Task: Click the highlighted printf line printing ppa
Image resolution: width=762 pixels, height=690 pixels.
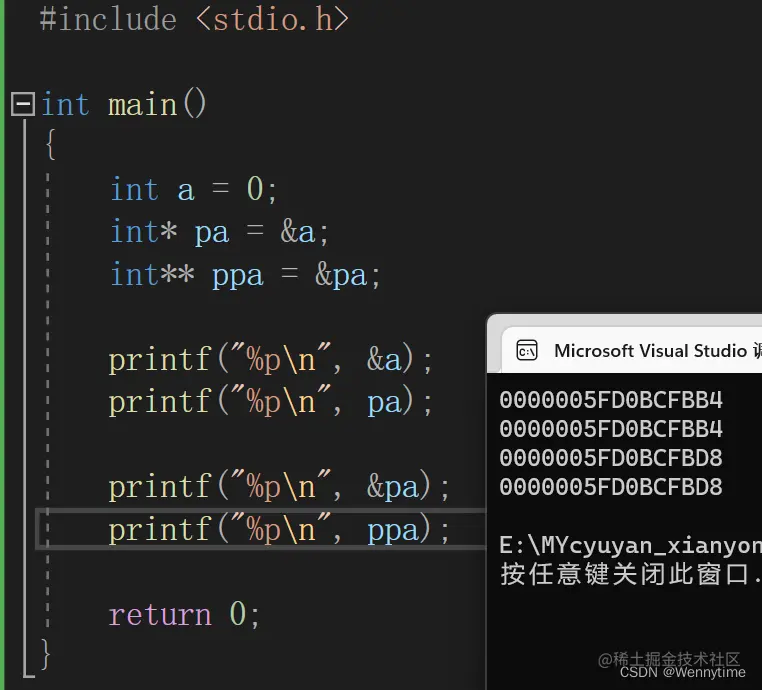Action: [x=279, y=530]
